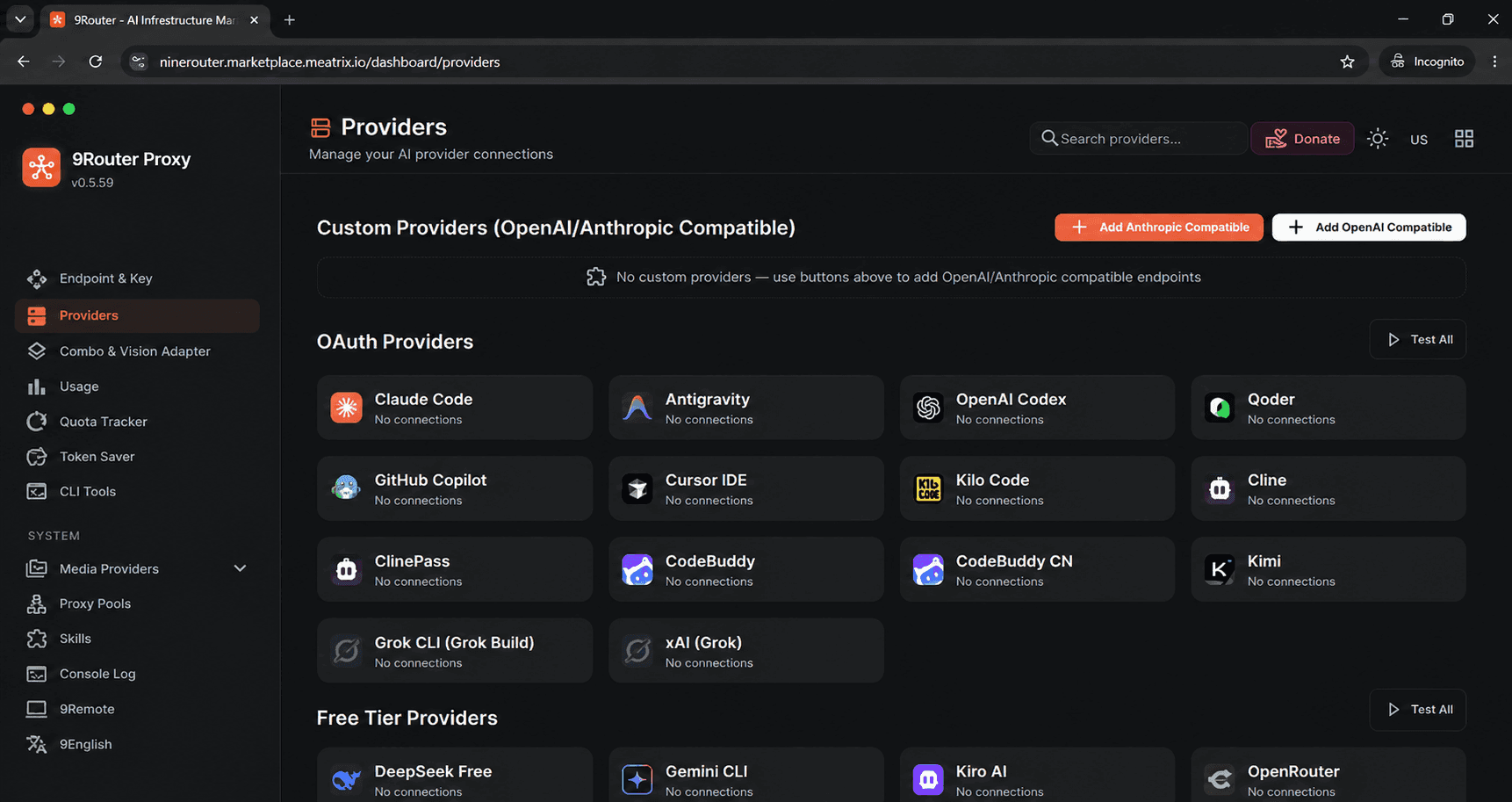1512x802 pixels.
Task: Click the Add Anthropic Compatible button
Action: 1159,228
